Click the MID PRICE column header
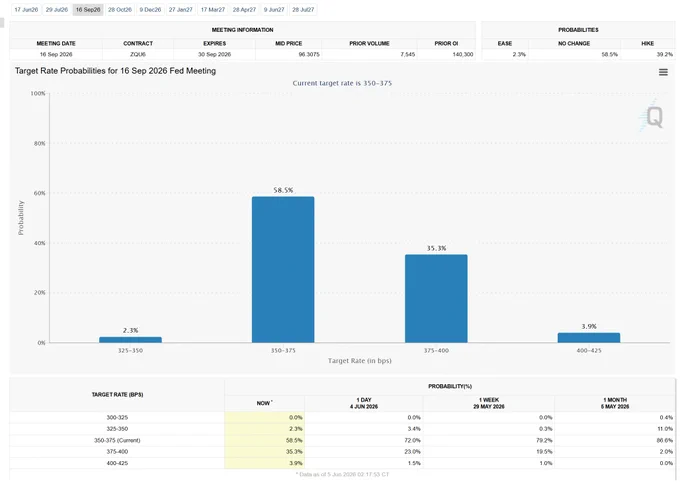Viewport: 680px width, 483px height. point(288,43)
